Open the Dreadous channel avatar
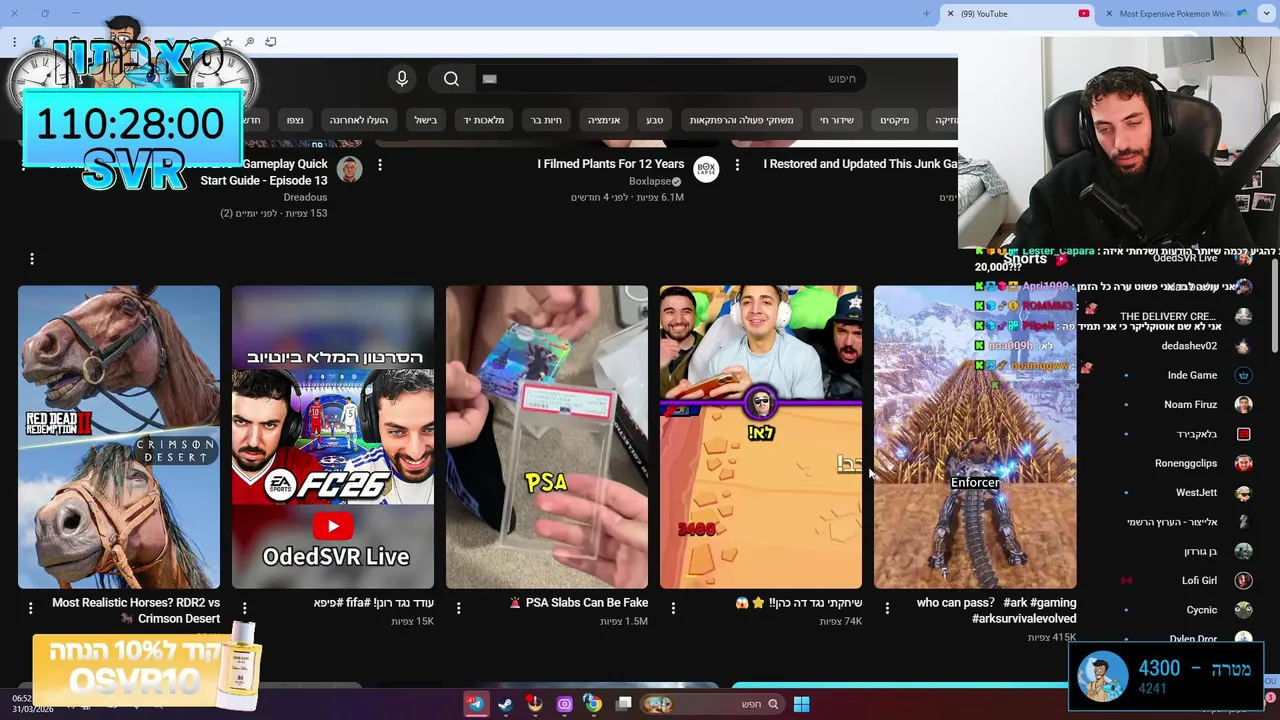 [349, 168]
